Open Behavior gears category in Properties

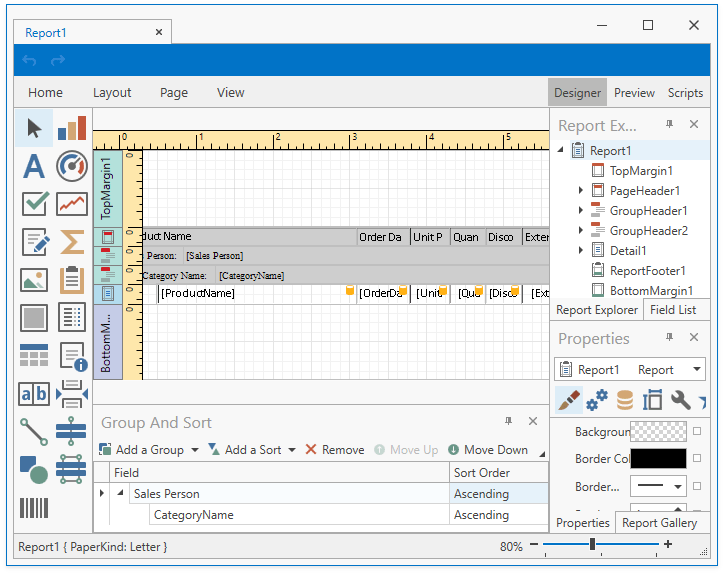point(597,400)
